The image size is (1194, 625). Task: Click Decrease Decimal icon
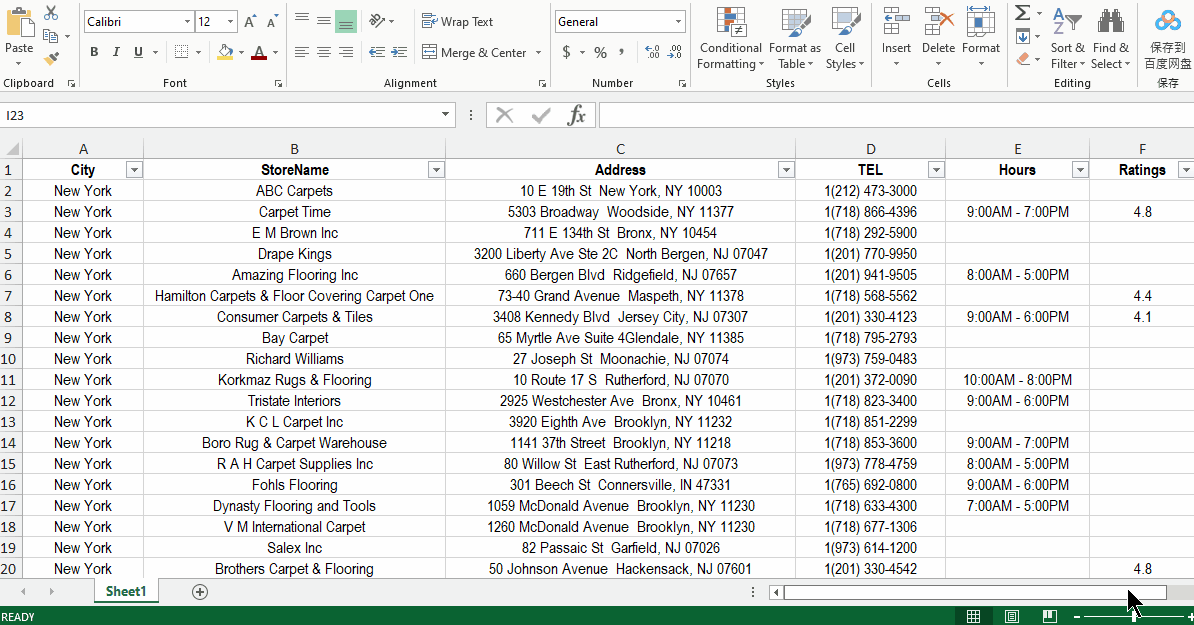[675, 52]
